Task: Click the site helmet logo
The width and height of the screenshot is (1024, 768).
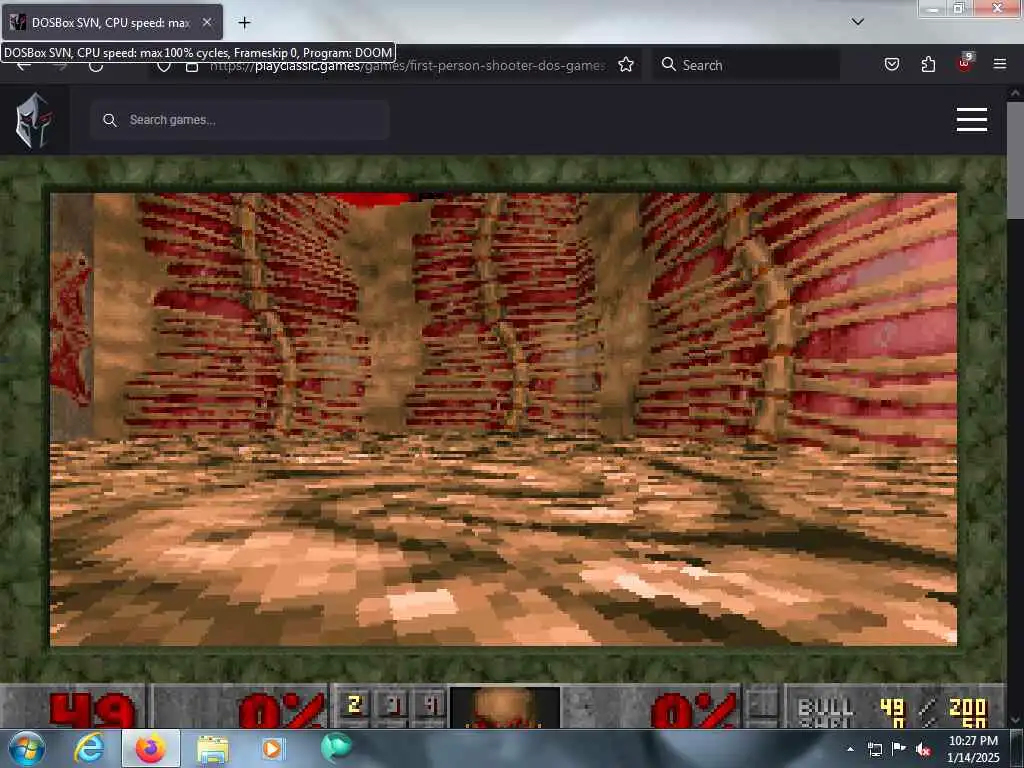Action: point(34,120)
